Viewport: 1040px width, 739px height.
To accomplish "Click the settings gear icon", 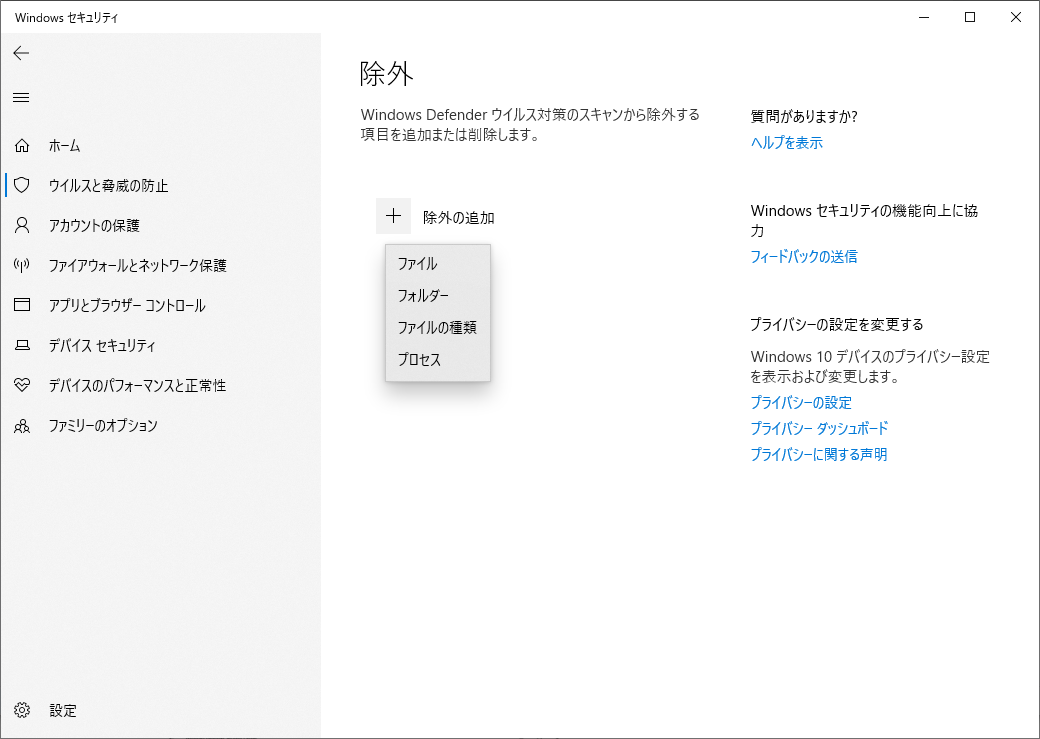I will (x=22, y=710).
